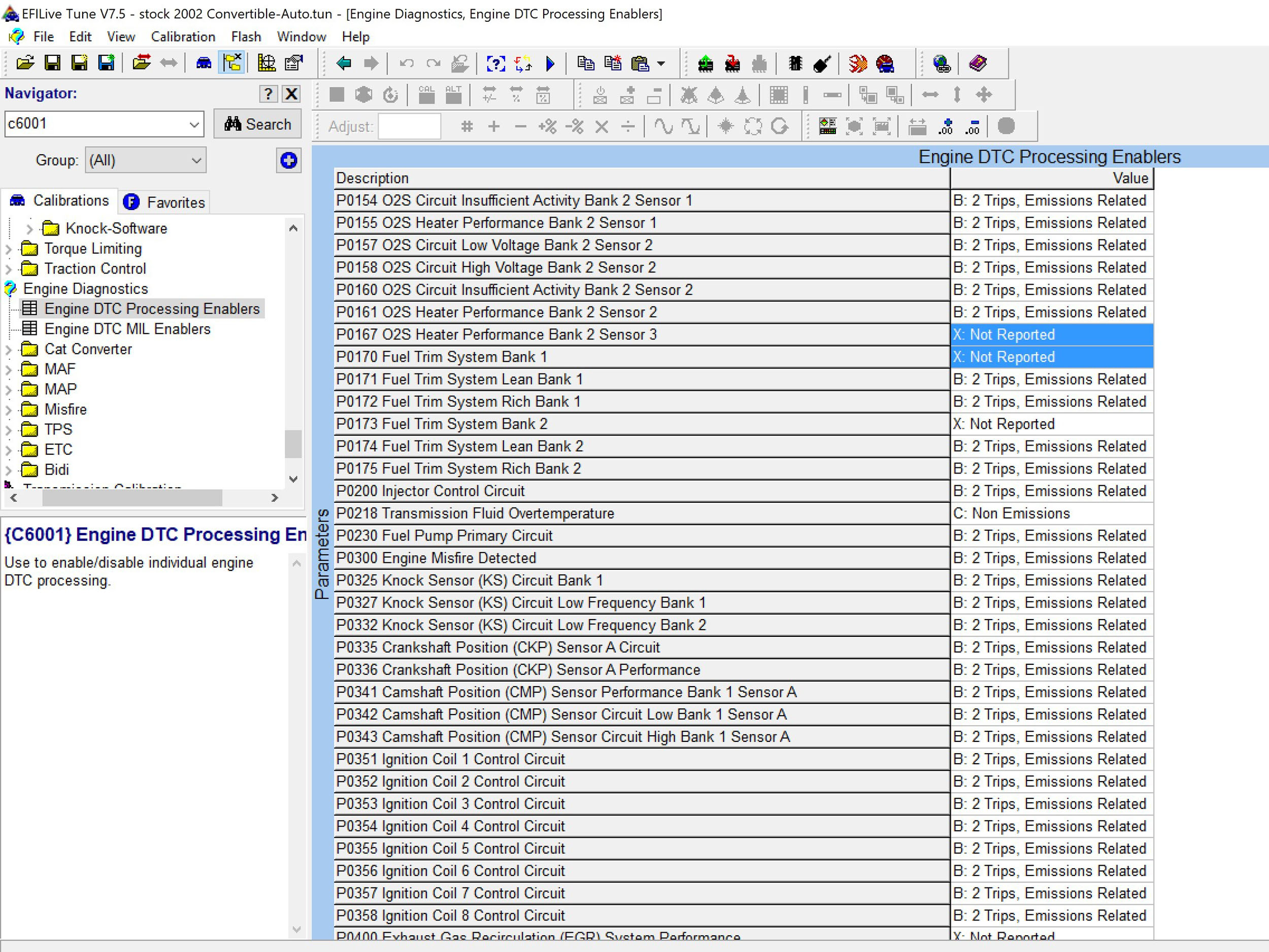The image size is (1269, 952).
Task: Select the Calibrations tab
Action: pos(60,200)
